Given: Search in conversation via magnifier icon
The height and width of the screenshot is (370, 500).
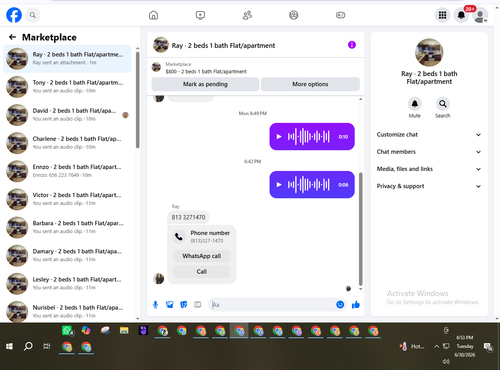Looking at the screenshot, I should tap(443, 104).
